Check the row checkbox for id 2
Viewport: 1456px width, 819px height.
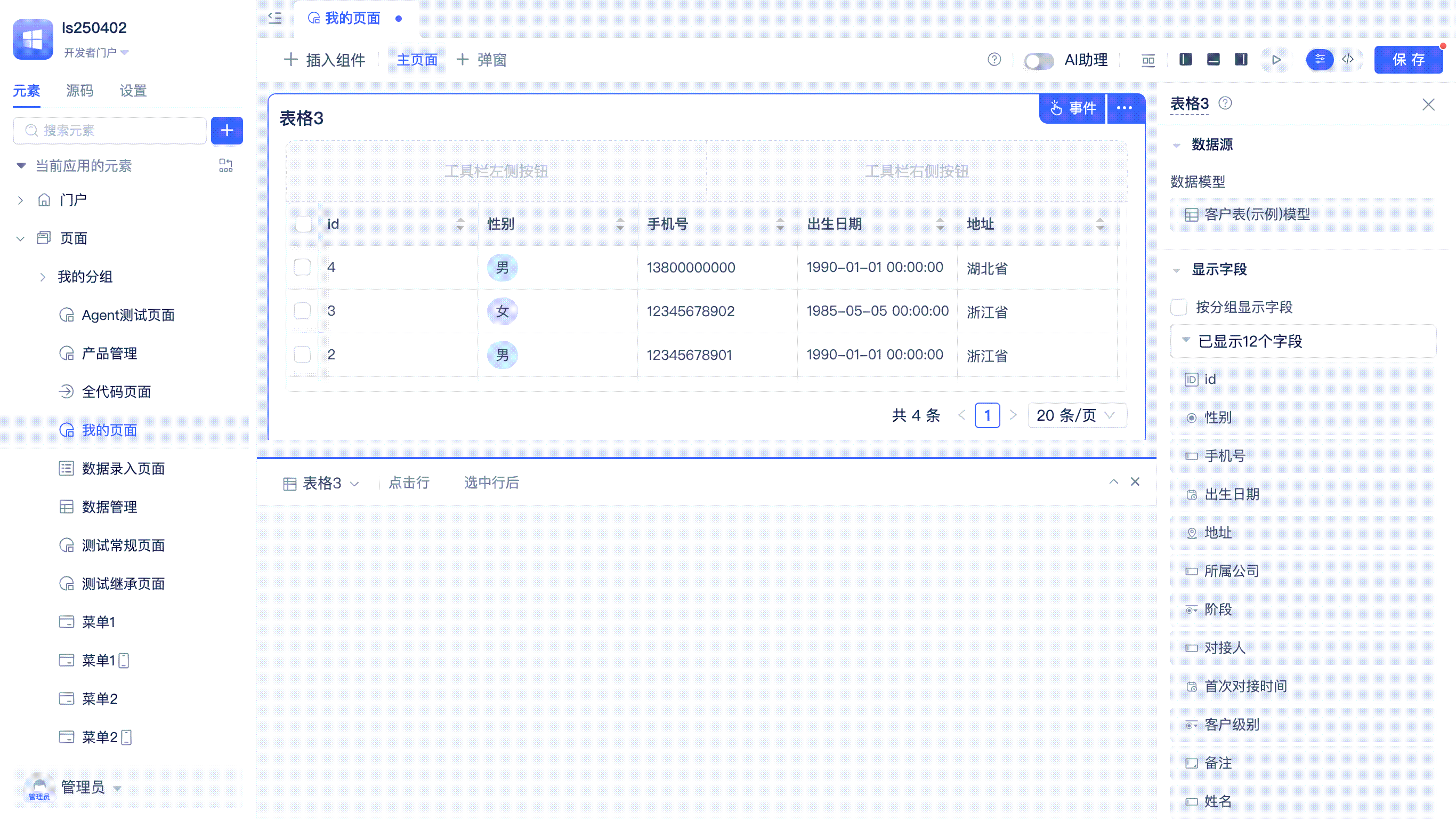pyautogui.click(x=302, y=355)
